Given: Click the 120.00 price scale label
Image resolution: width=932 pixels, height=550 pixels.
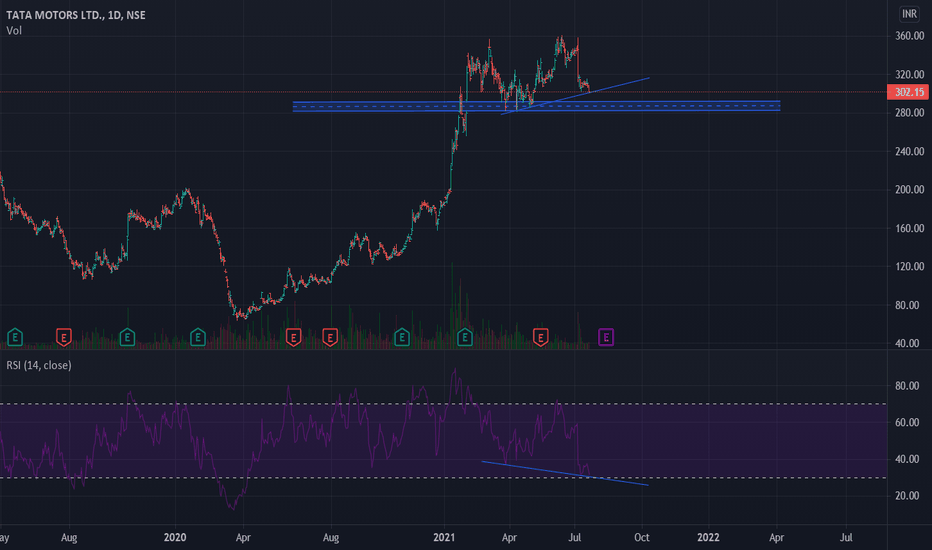Looking at the screenshot, I should (x=909, y=266).
